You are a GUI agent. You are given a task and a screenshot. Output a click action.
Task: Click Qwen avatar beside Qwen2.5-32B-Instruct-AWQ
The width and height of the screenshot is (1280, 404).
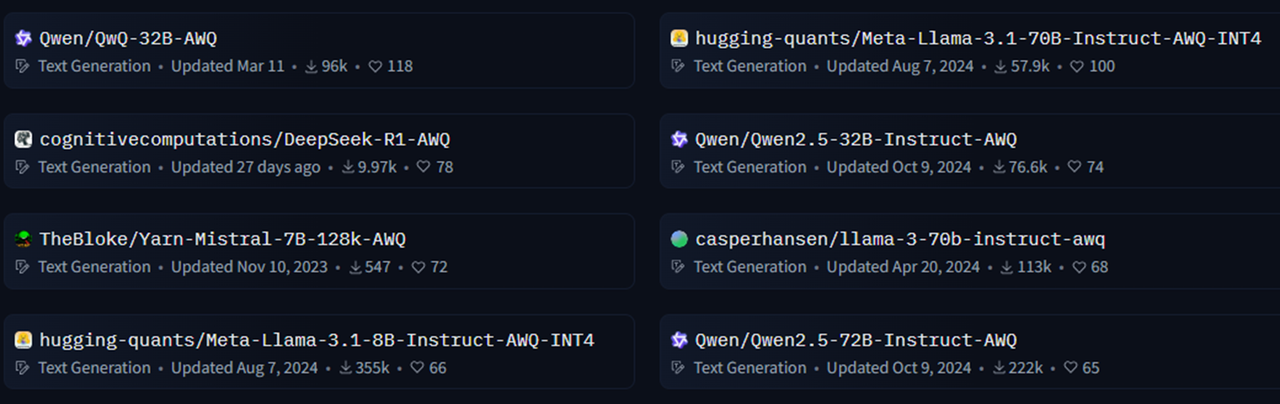pyautogui.click(x=680, y=140)
